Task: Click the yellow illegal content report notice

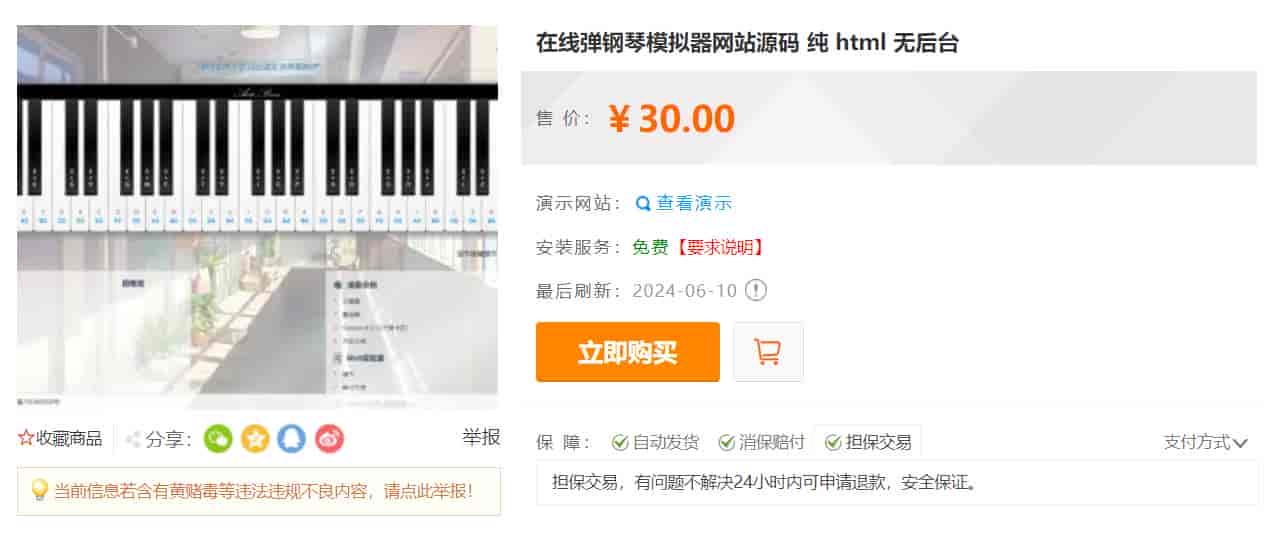Action: pyautogui.click(x=259, y=491)
